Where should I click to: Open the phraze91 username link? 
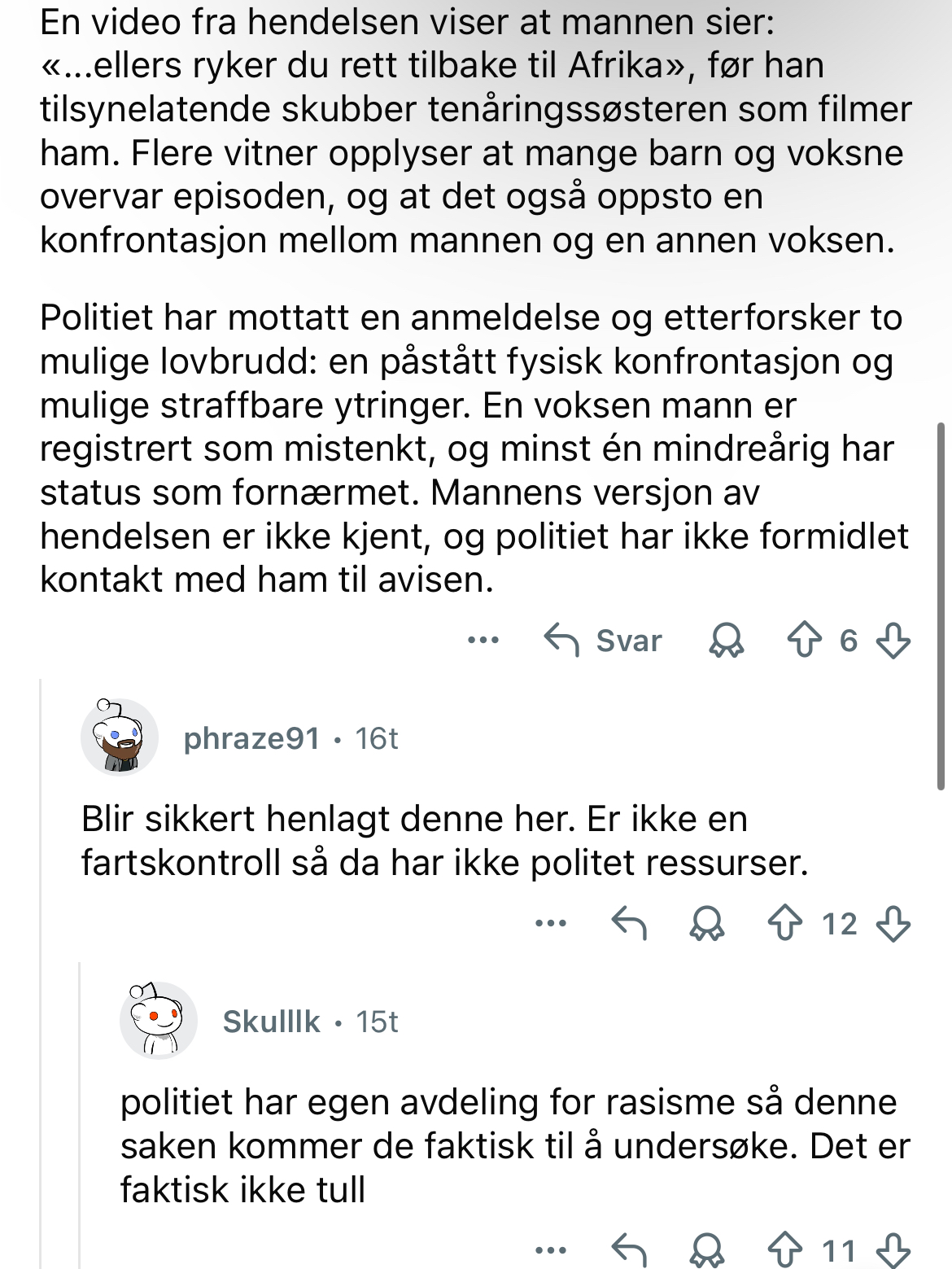pos(251,738)
